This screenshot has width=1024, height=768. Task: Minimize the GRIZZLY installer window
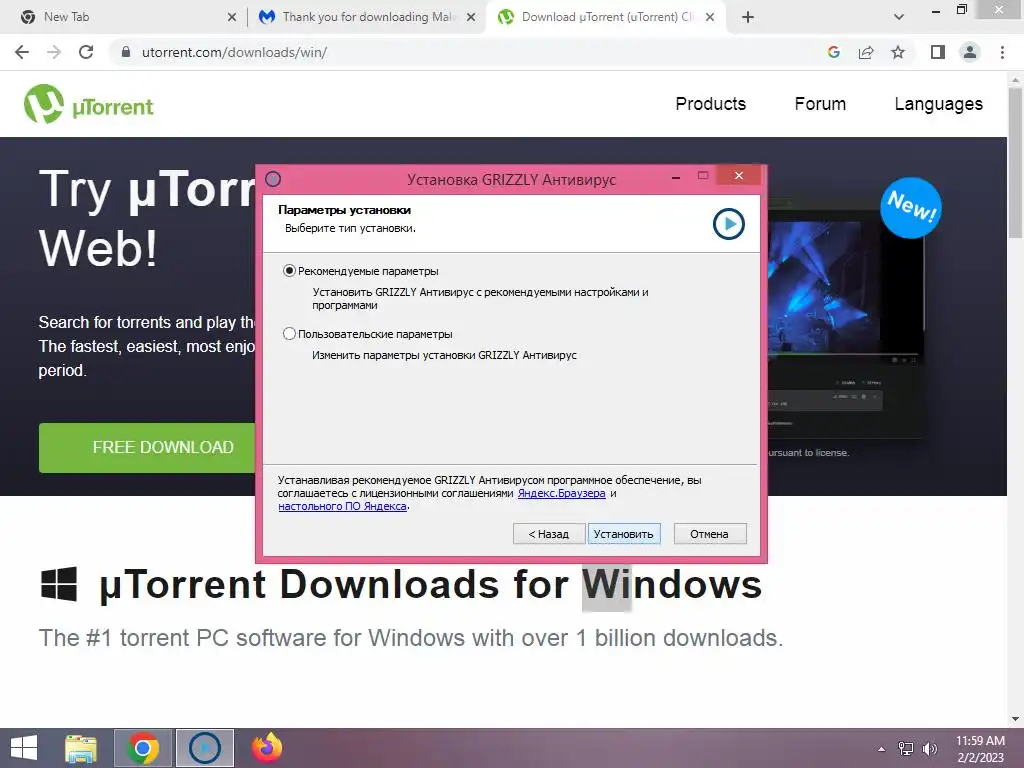[x=677, y=176]
